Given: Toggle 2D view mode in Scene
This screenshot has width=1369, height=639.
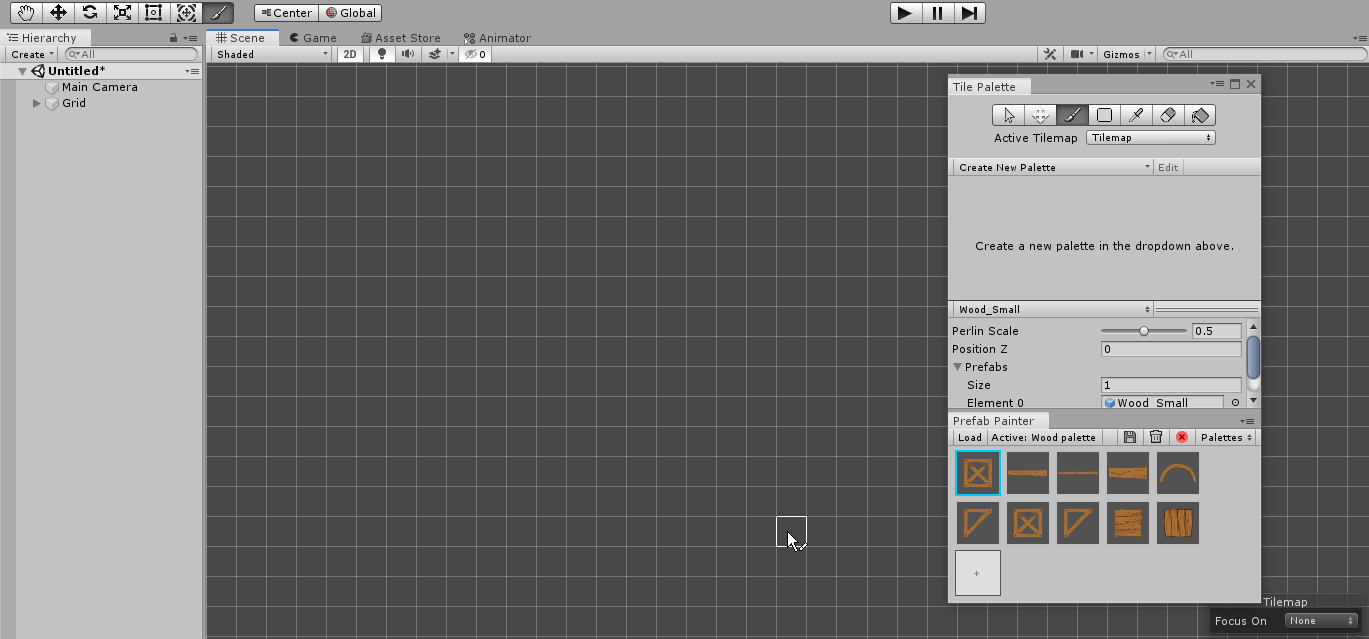Looking at the screenshot, I should pyautogui.click(x=350, y=54).
